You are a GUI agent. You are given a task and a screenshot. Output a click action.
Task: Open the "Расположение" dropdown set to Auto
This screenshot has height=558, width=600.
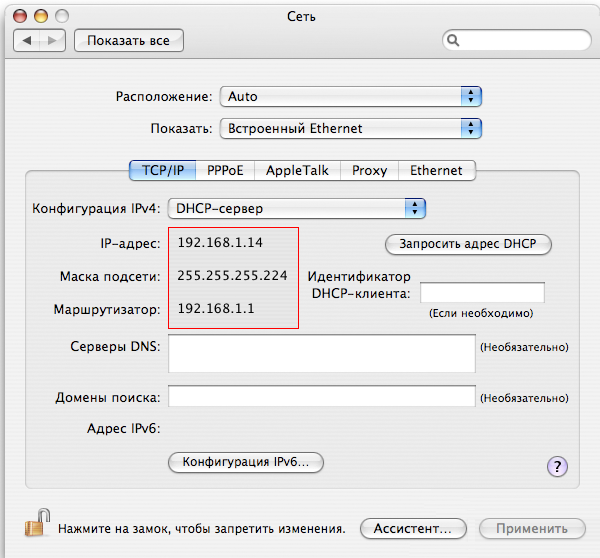351,97
